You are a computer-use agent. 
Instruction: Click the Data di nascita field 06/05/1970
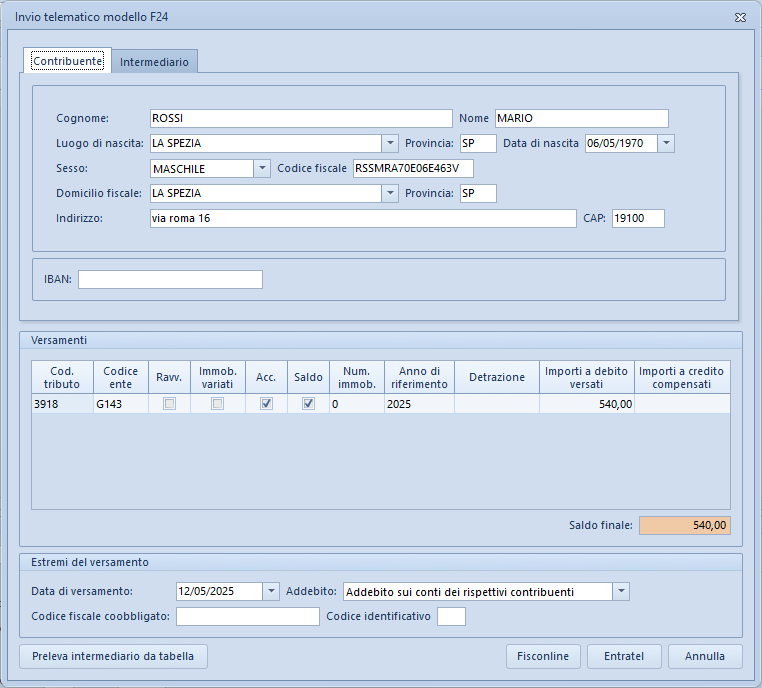pos(621,143)
